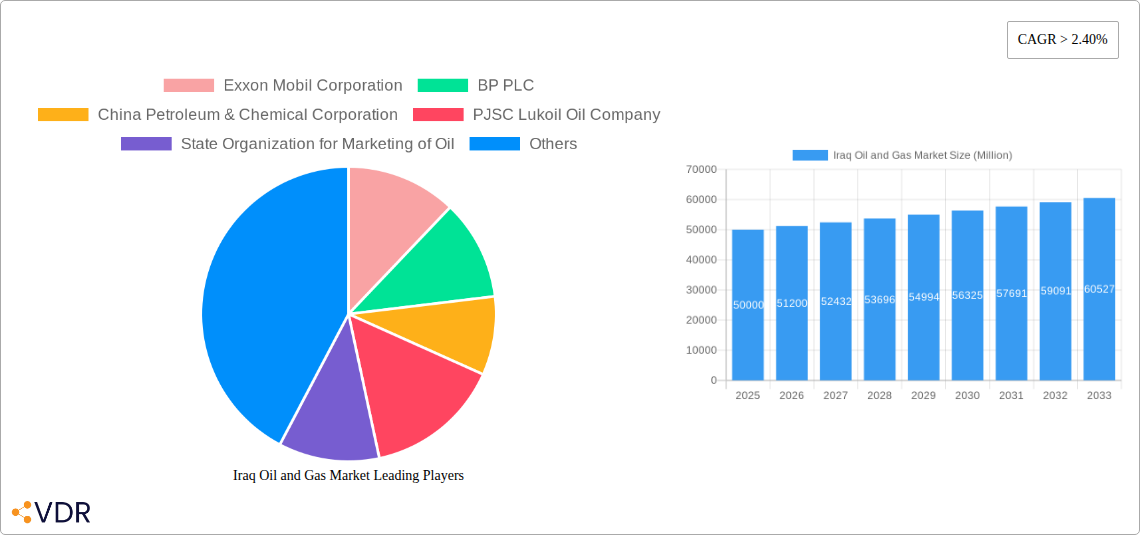Toggle PJSC Lukoil Oil Company label

(x=566, y=114)
